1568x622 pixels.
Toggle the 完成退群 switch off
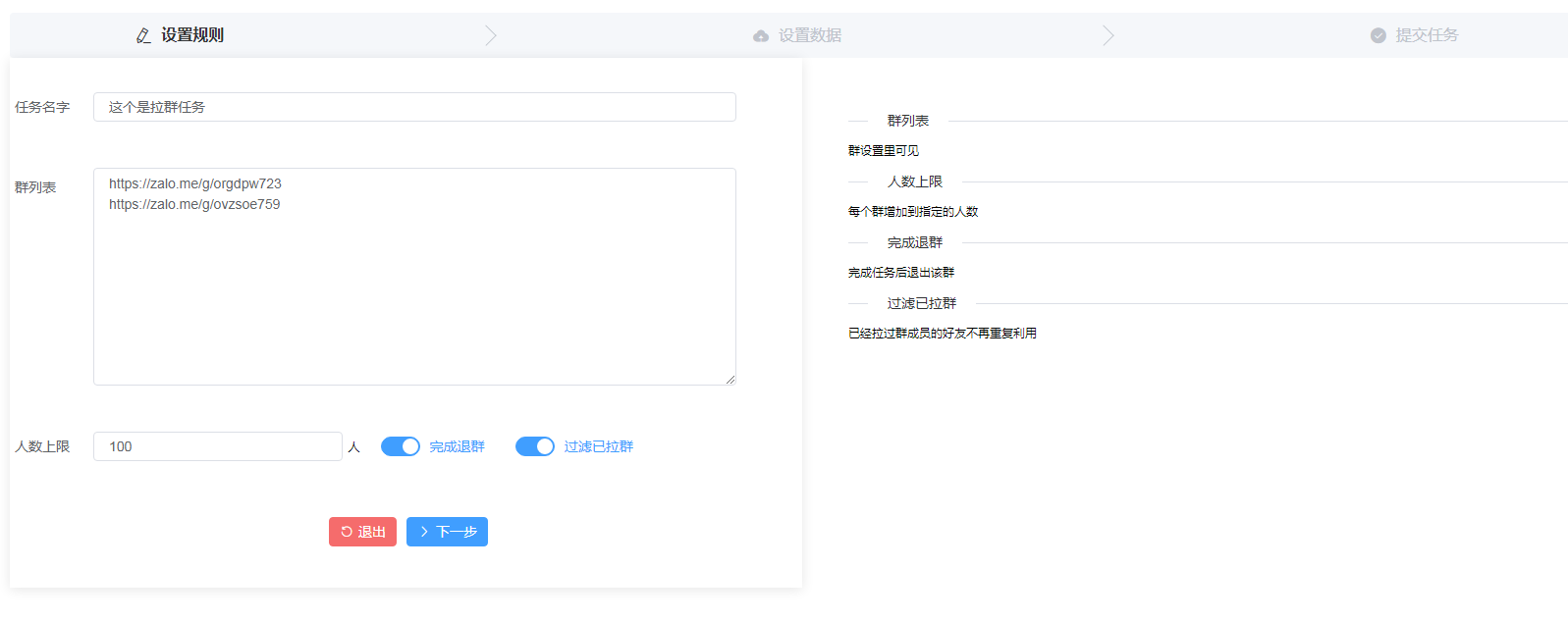pyautogui.click(x=401, y=446)
